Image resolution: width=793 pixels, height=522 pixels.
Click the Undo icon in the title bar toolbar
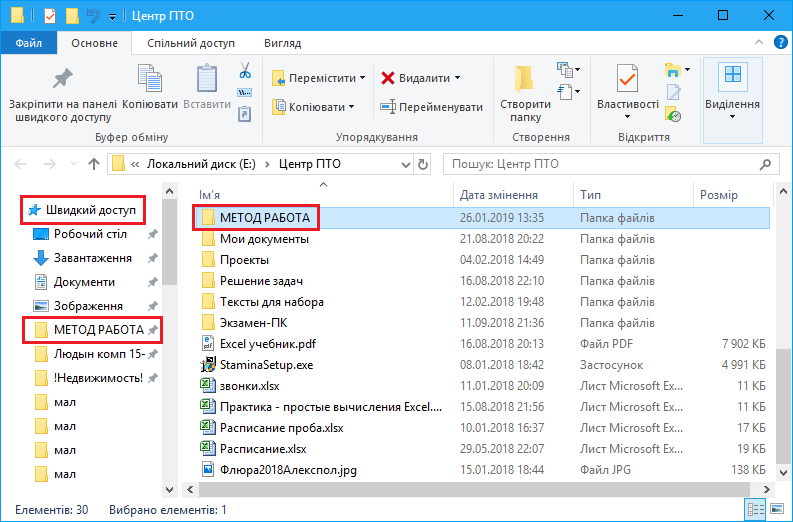tap(93, 16)
